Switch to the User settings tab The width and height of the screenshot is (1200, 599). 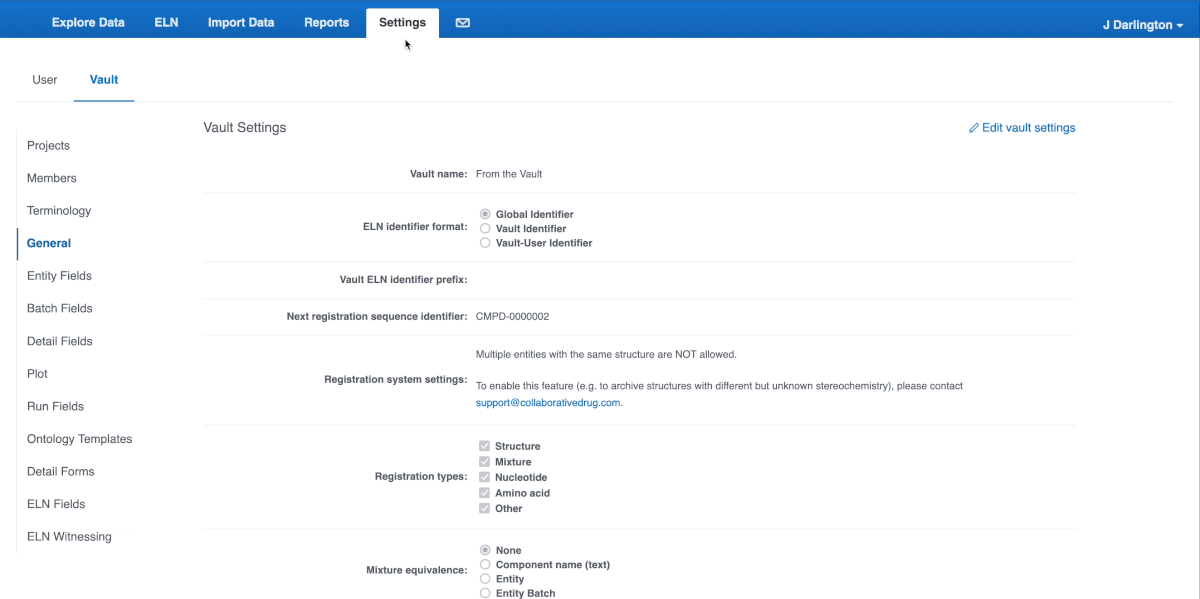(44, 79)
